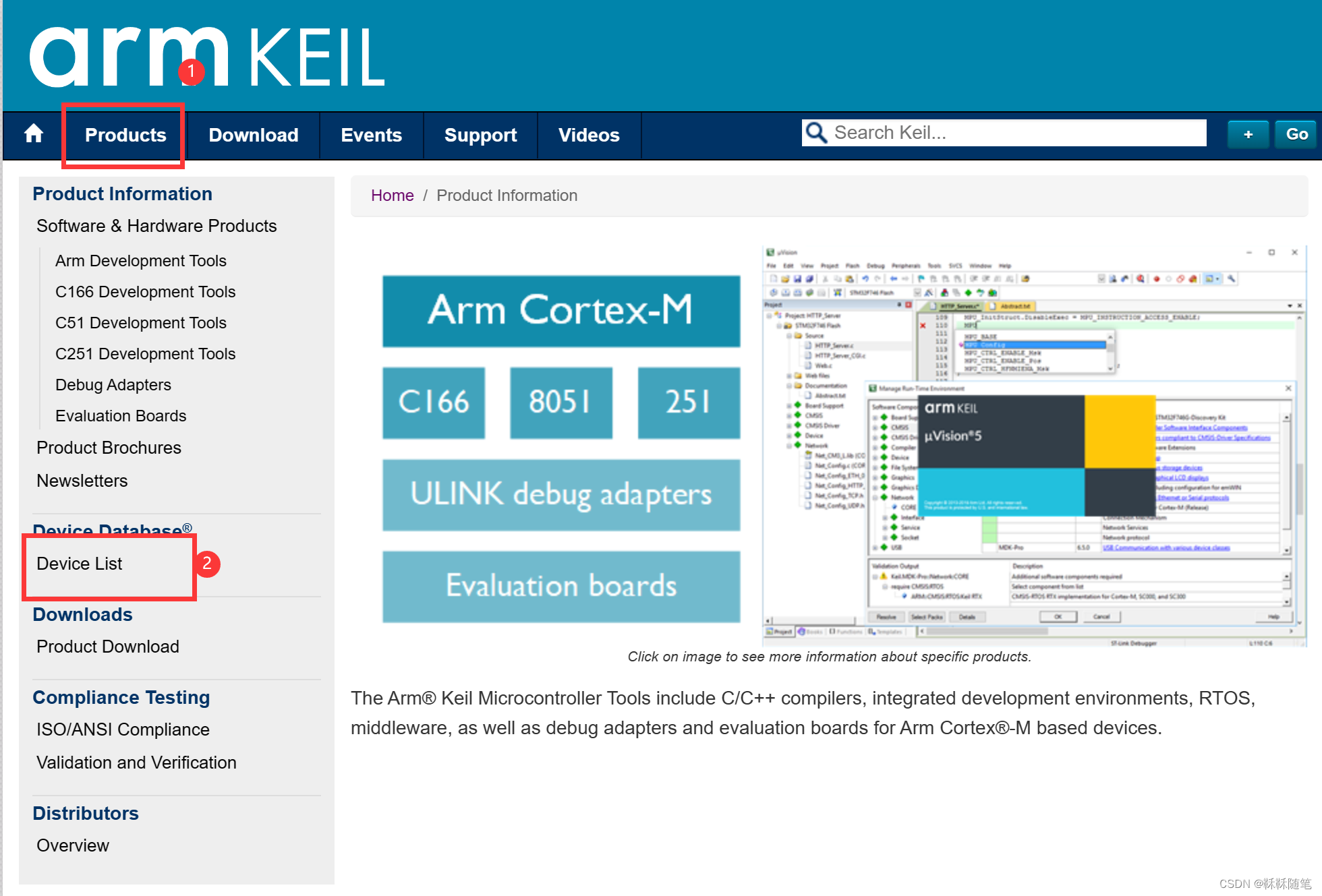Click the home icon in the navigation bar

point(33,134)
